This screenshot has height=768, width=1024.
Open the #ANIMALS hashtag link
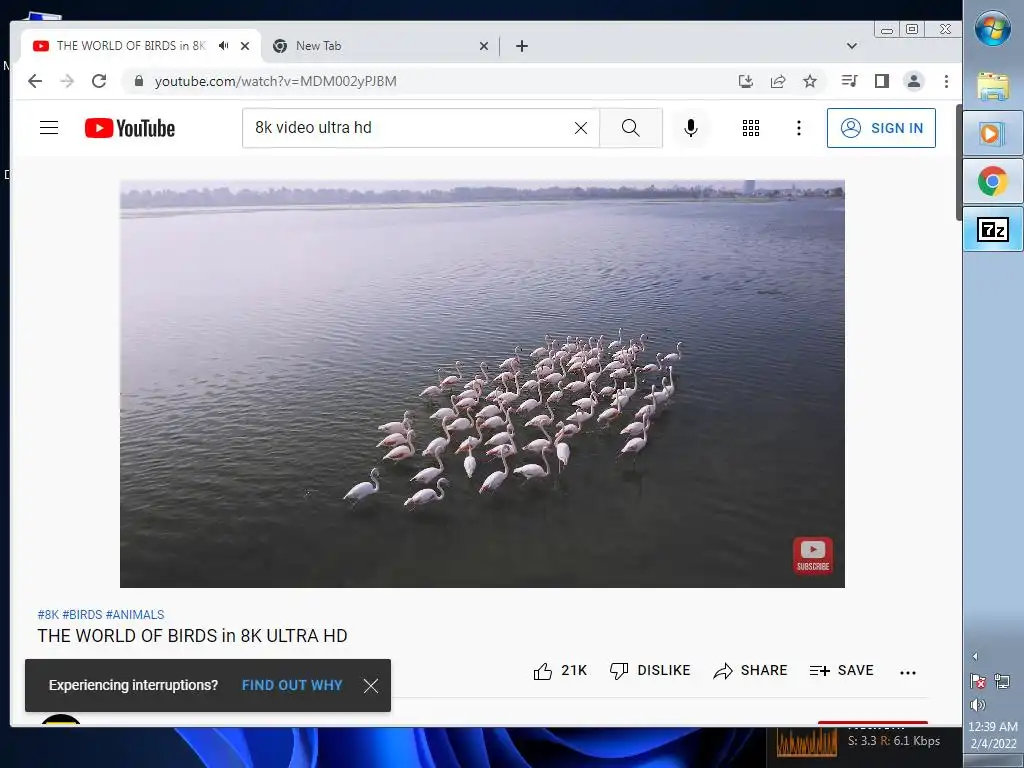pos(135,615)
